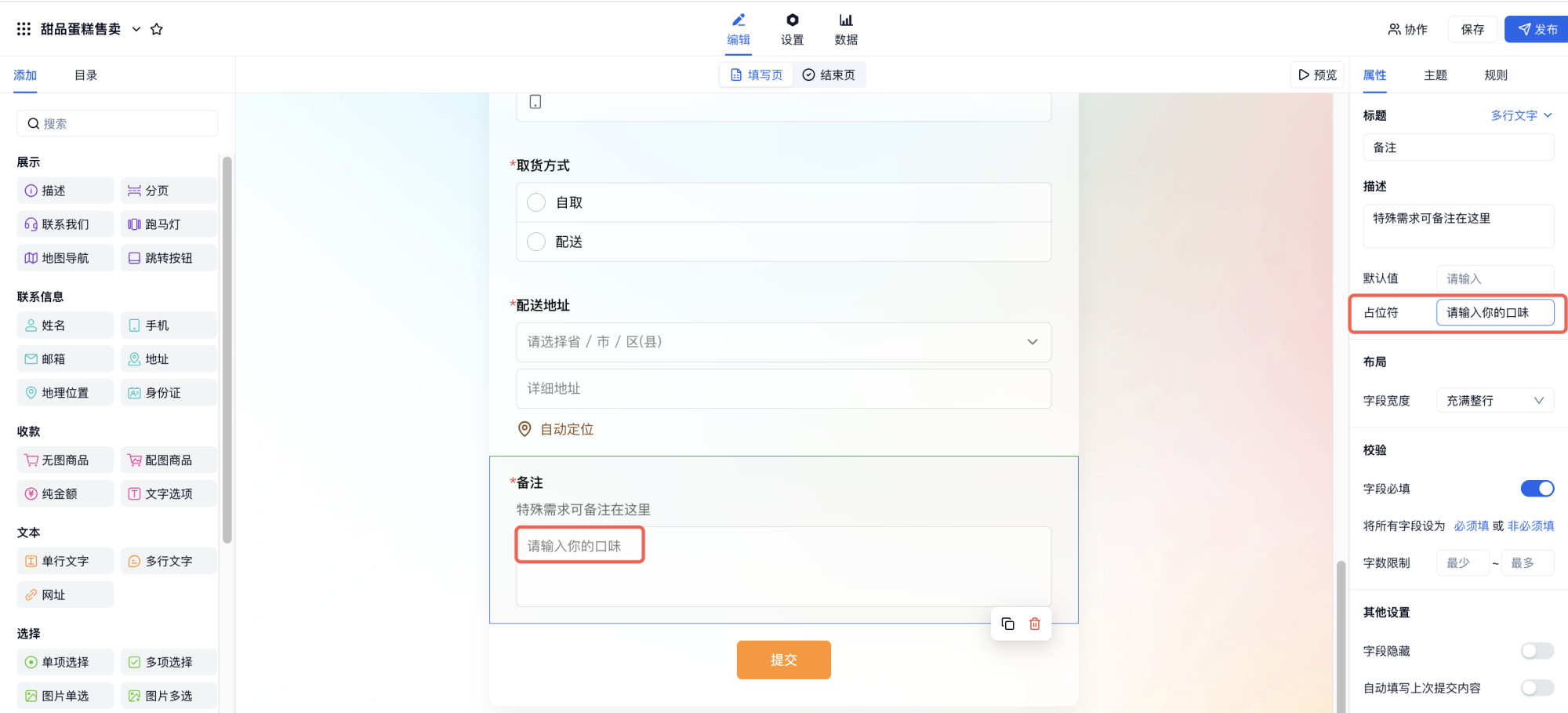Toggle the 字段必填 required switch
This screenshot has height=713, width=1568.
pos(1537,489)
